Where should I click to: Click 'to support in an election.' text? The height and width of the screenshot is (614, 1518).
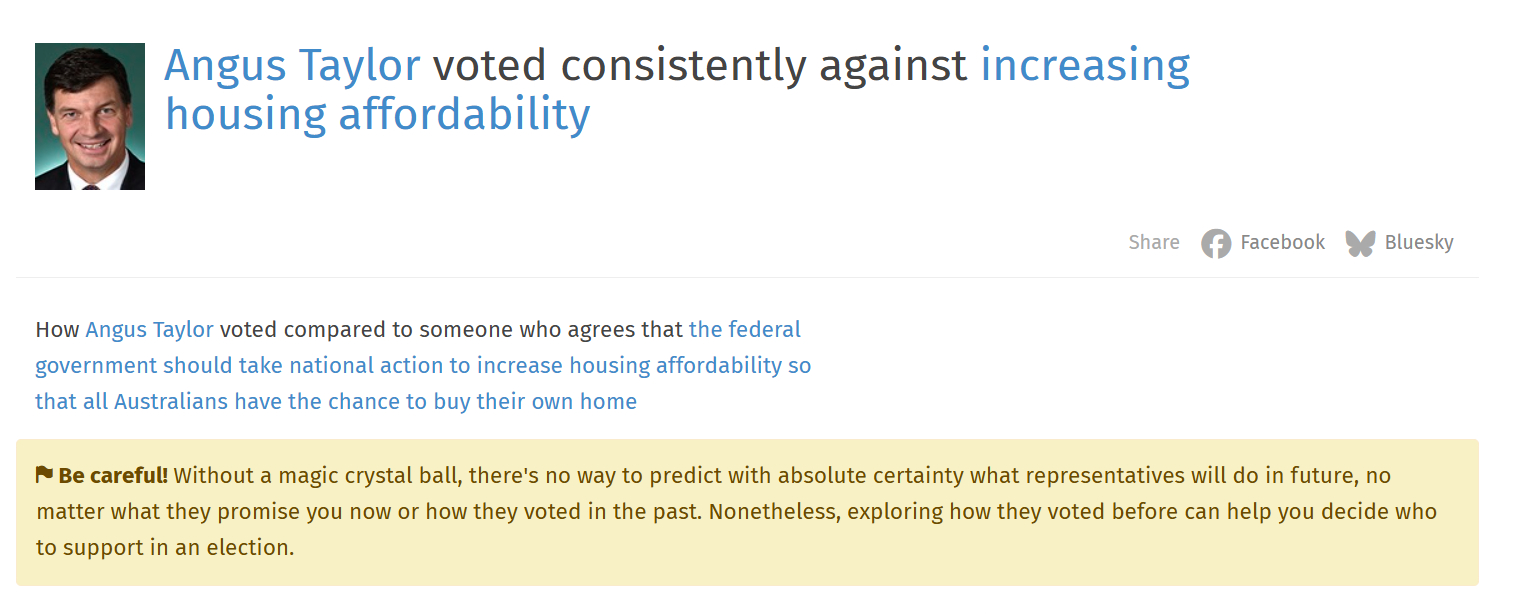tap(166, 548)
